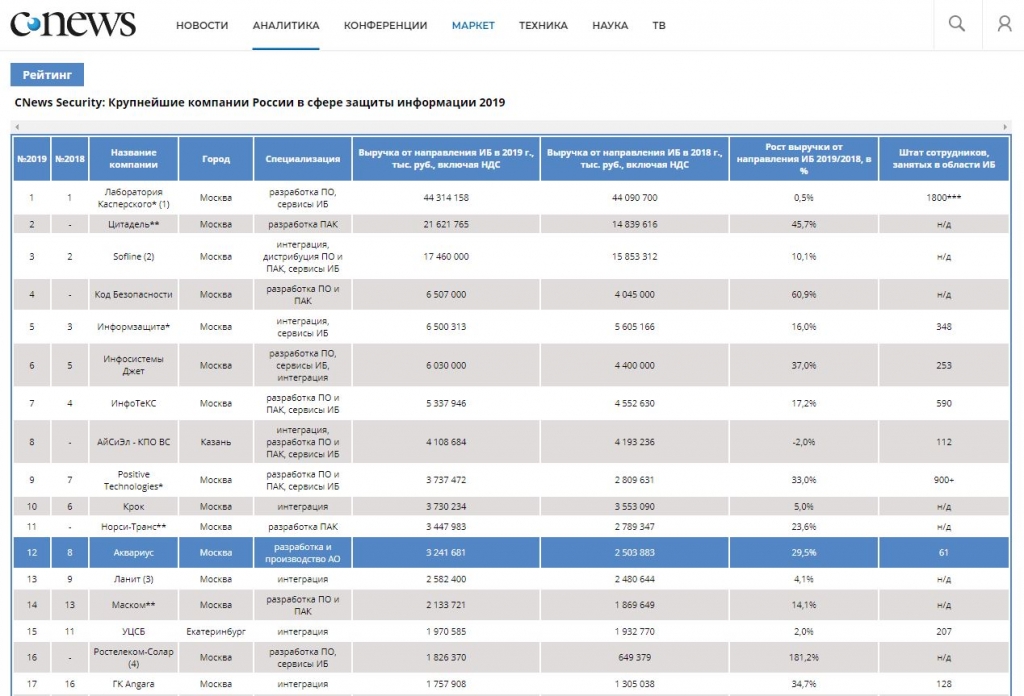The height and width of the screenshot is (696, 1024).
Task: Click the 2018 revenue value 4 193 236
Action: (634, 442)
